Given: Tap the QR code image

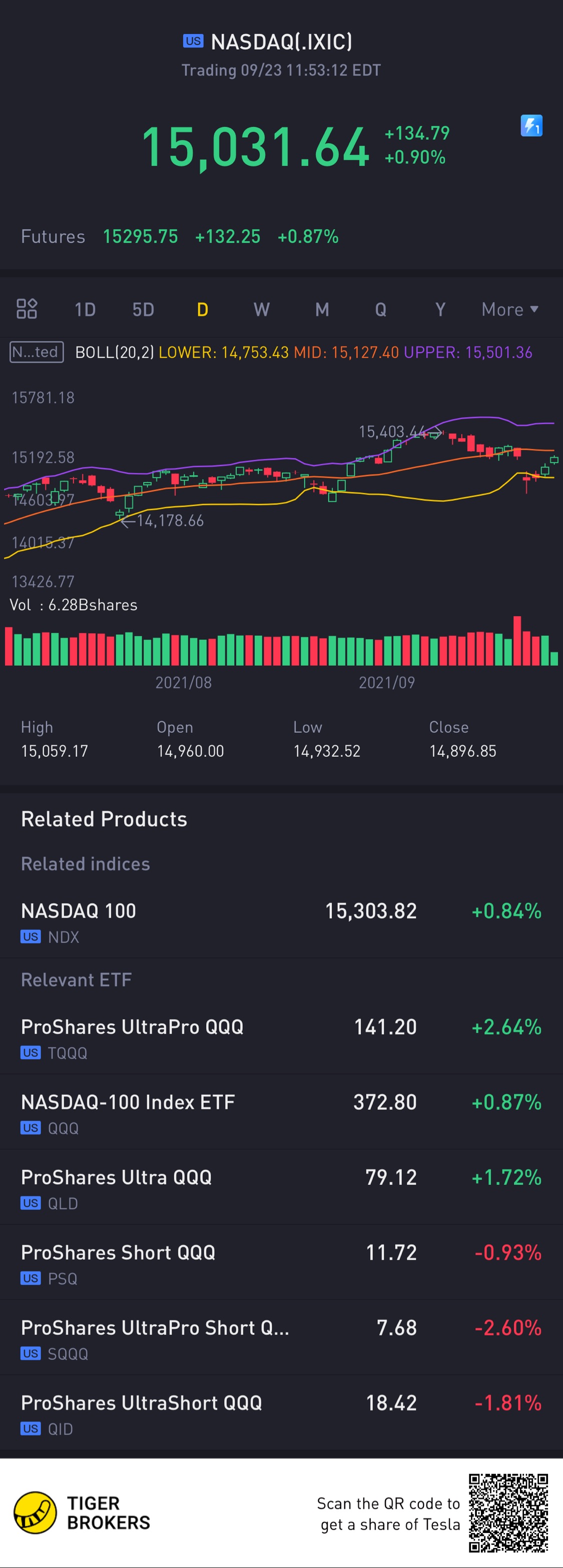Looking at the screenshot, I should [508, 1512].
